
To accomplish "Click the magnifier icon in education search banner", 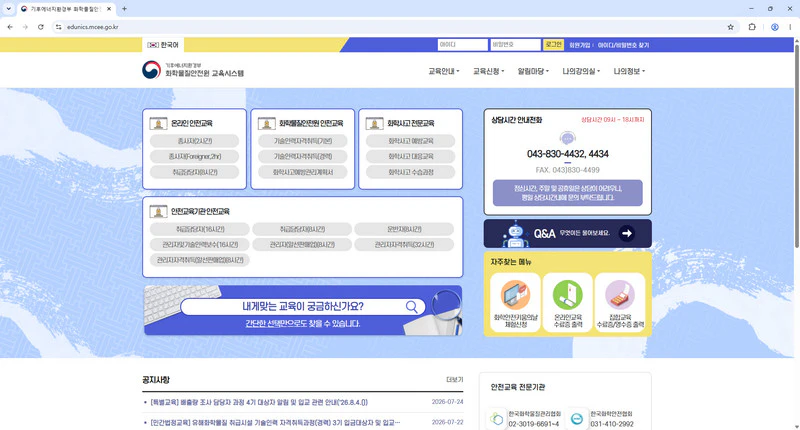I will 411,307.
